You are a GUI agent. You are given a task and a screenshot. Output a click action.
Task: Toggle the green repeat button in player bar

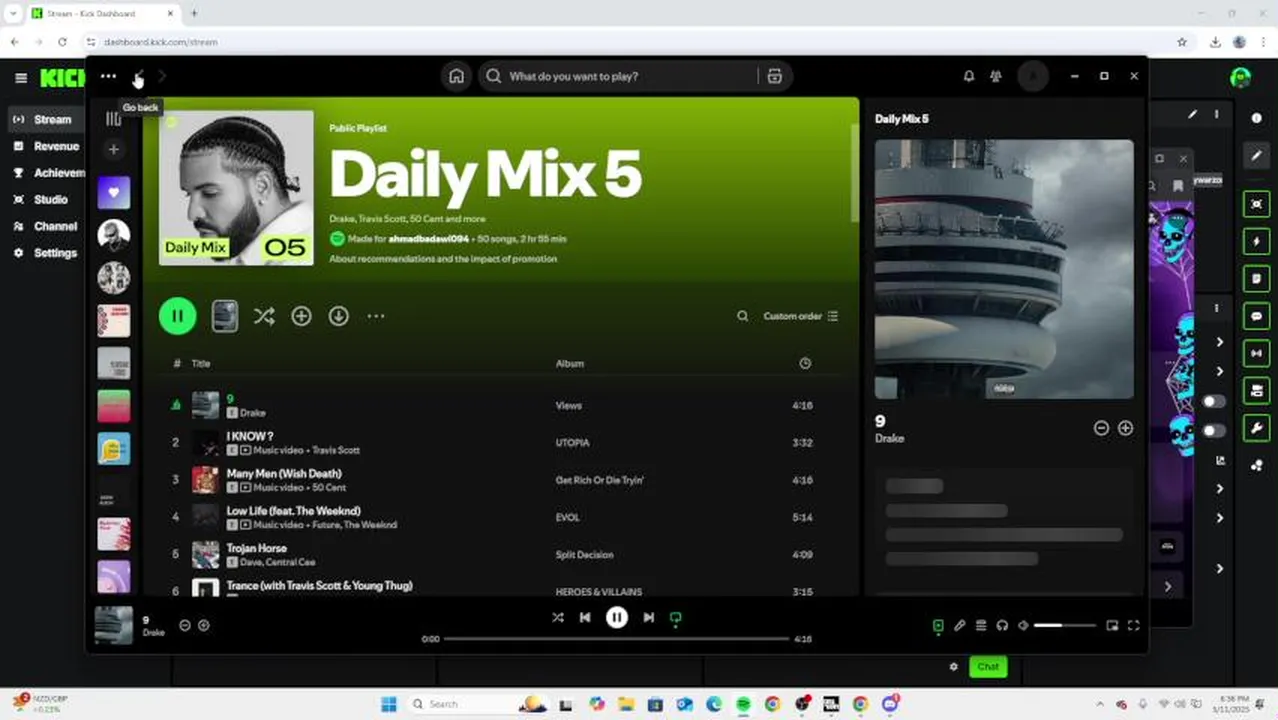coord(676,618)
